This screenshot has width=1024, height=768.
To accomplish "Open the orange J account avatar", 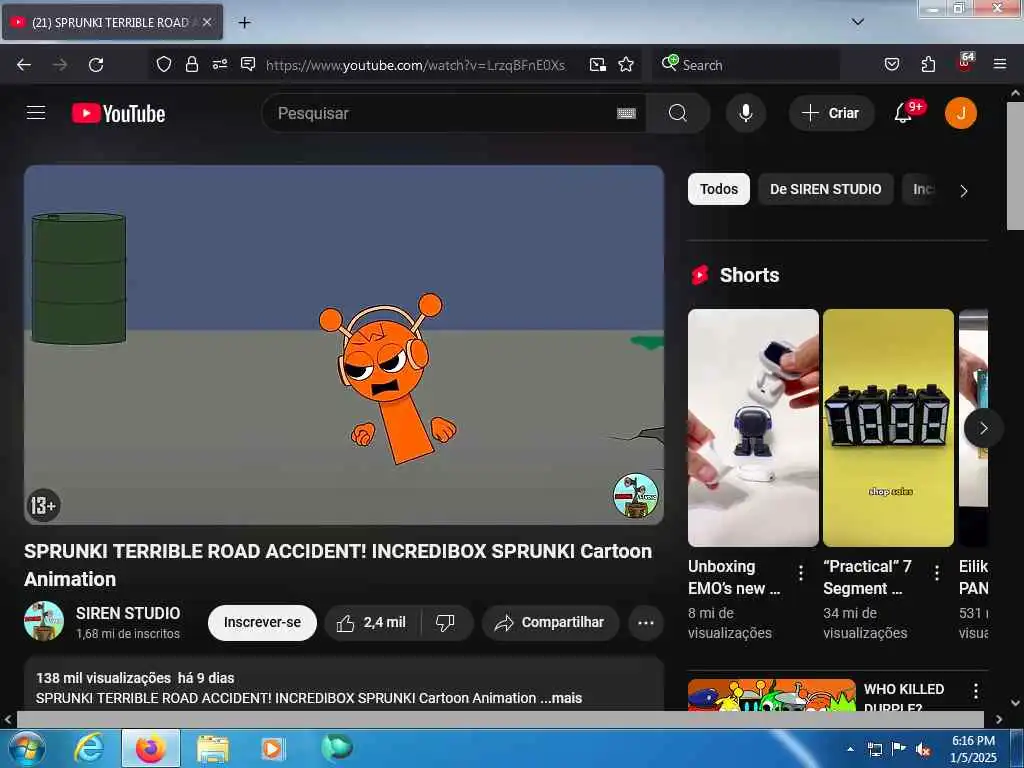I will pos(961,113).
